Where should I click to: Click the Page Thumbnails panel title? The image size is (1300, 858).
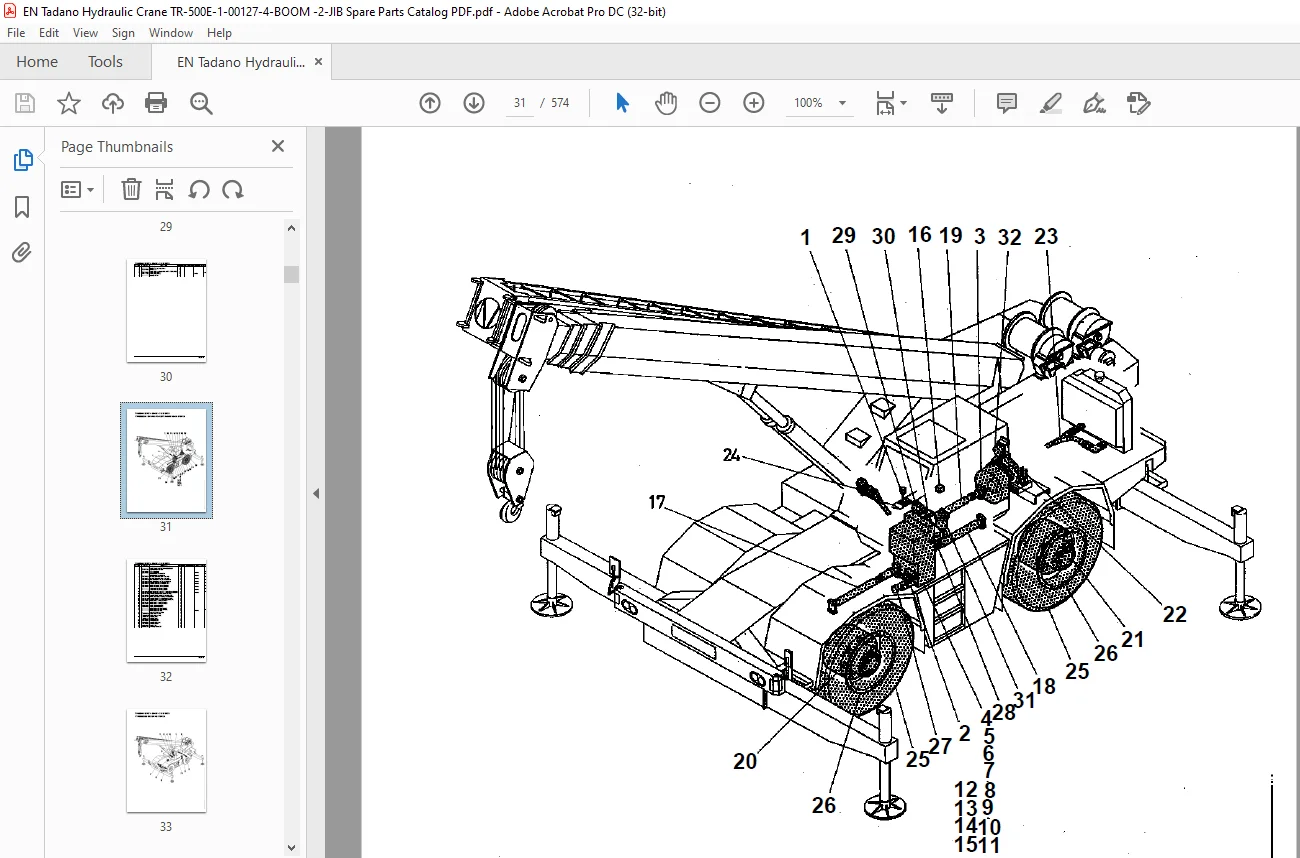[117, 146]
